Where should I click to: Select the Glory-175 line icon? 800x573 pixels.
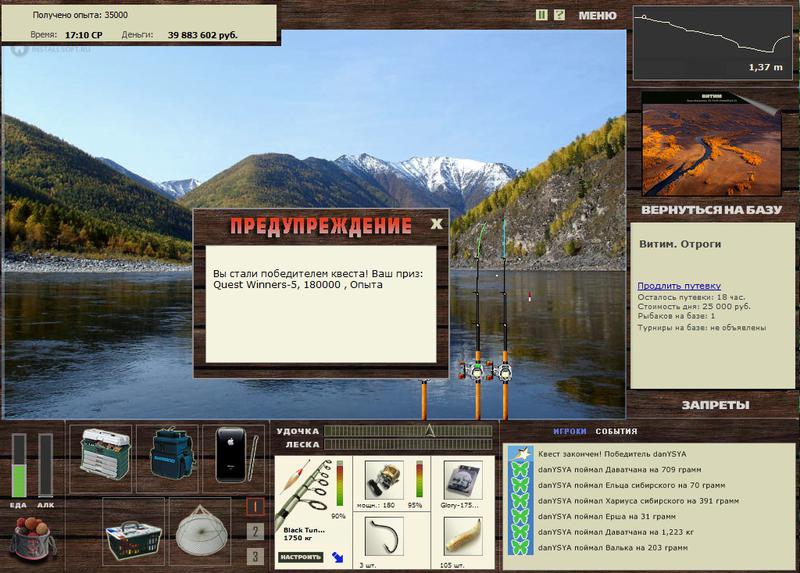[462, 480]
